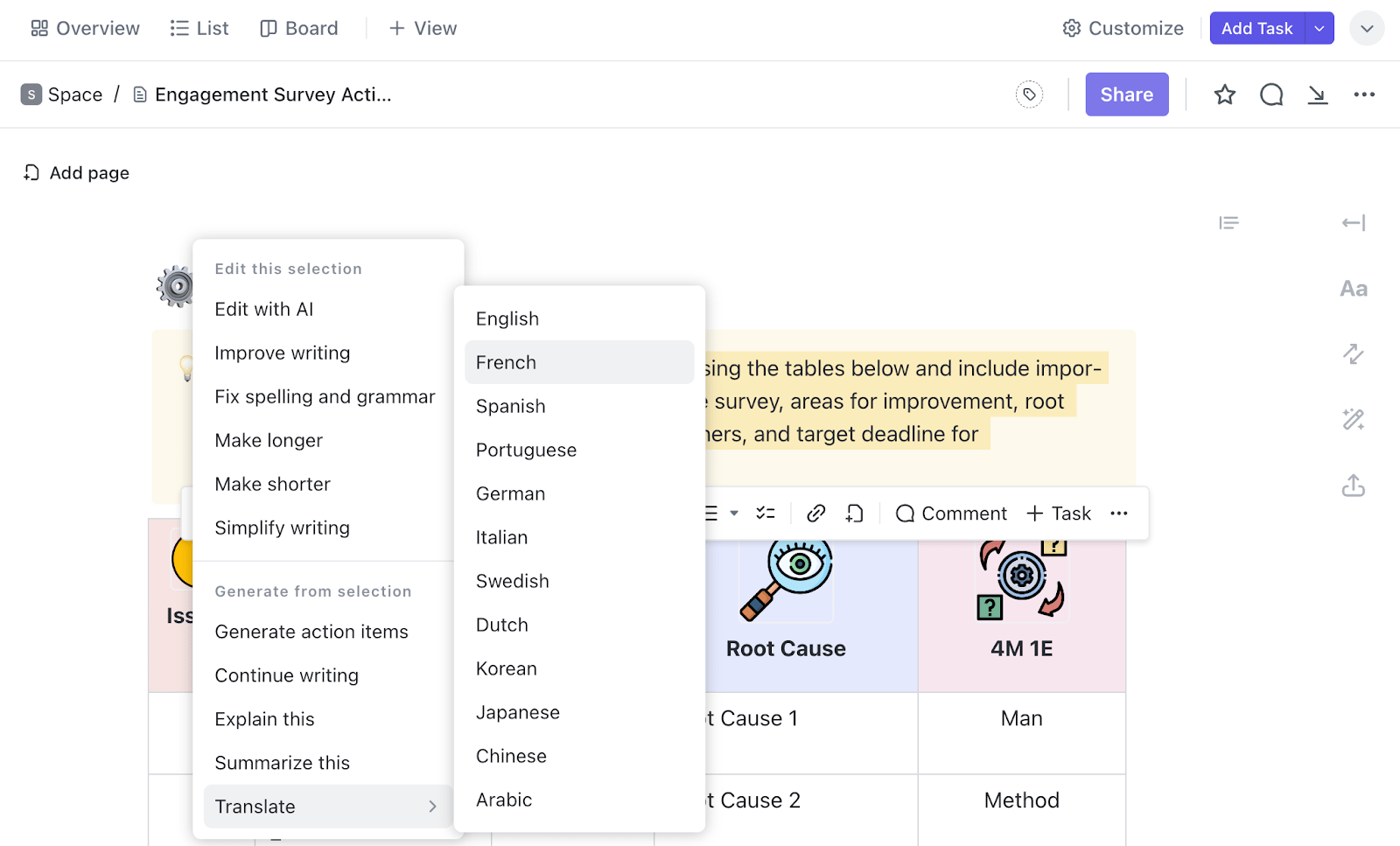Select the relationships arrows icon in sidebar
1400x846 pixels.
coord(1353,354)
